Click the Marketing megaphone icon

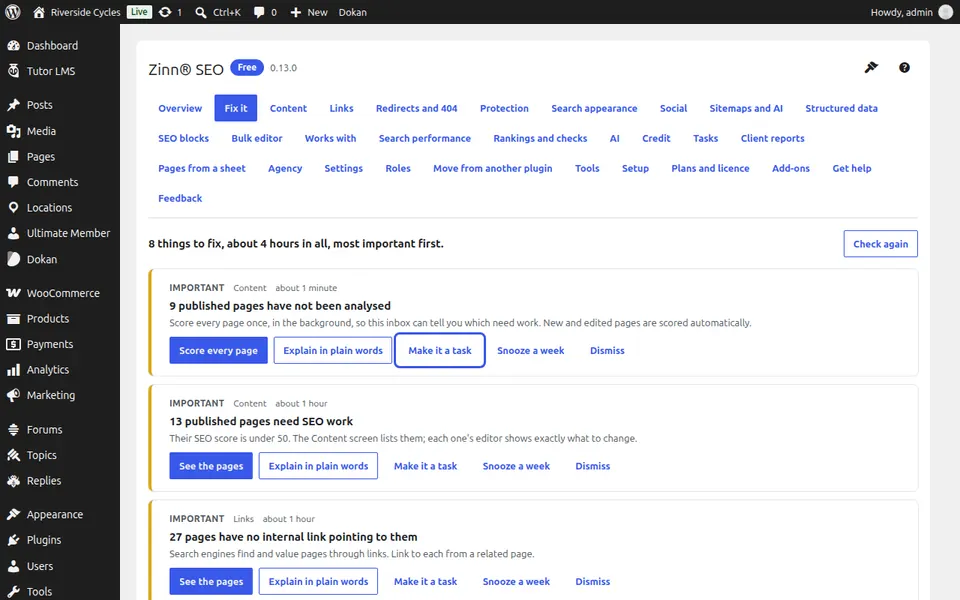pyautogui.click(x=13, y=396)
